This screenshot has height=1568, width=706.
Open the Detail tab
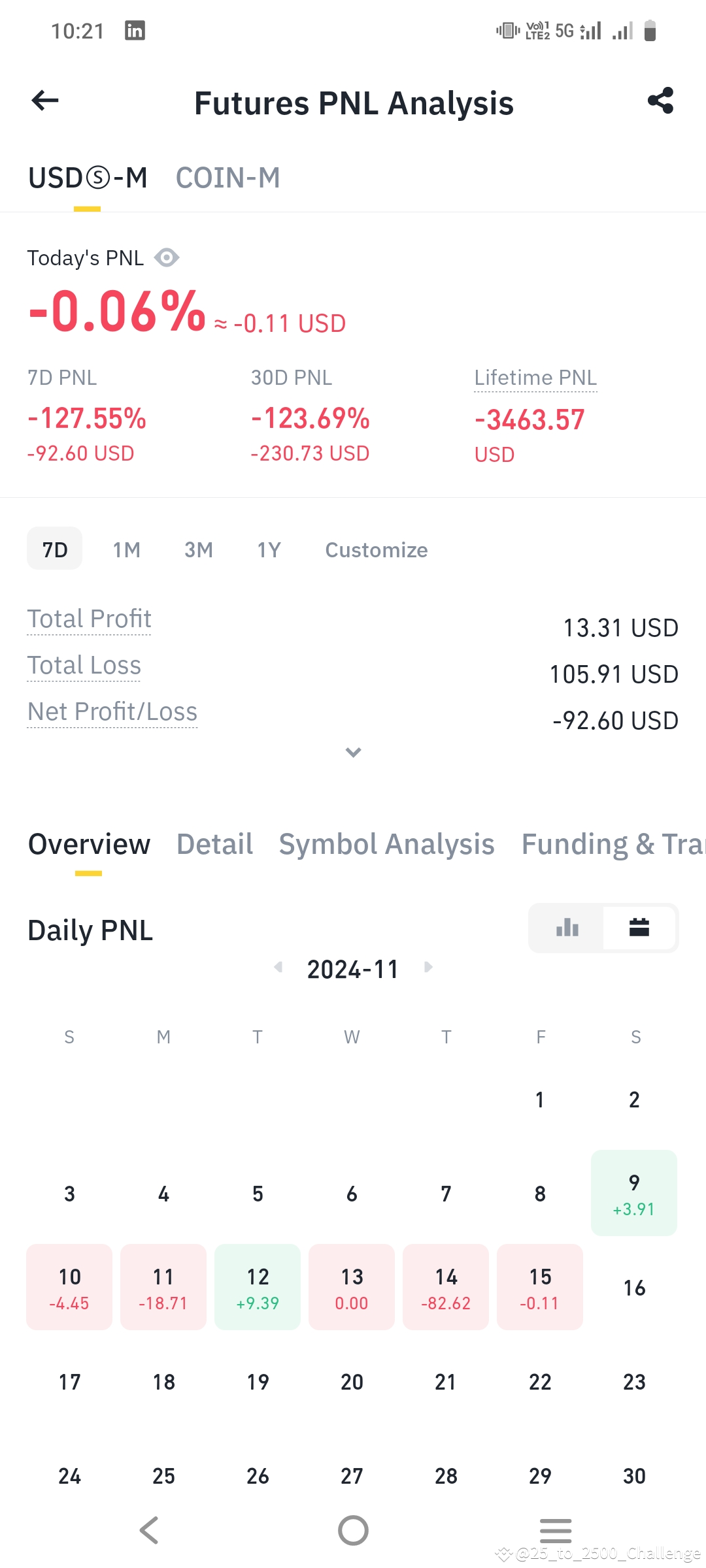214,844
